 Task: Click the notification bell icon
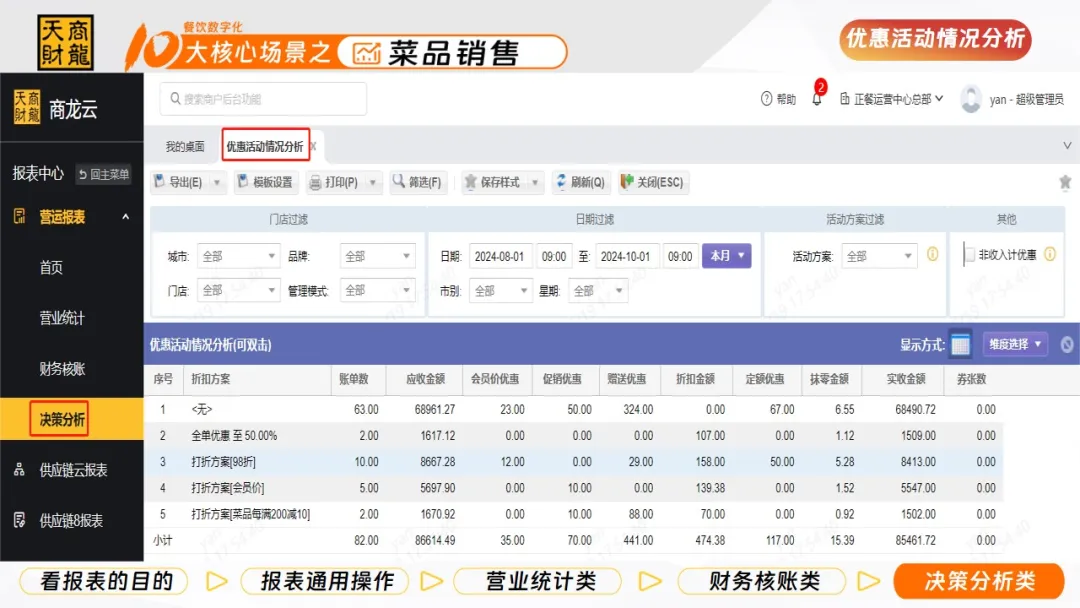point(817,99)
